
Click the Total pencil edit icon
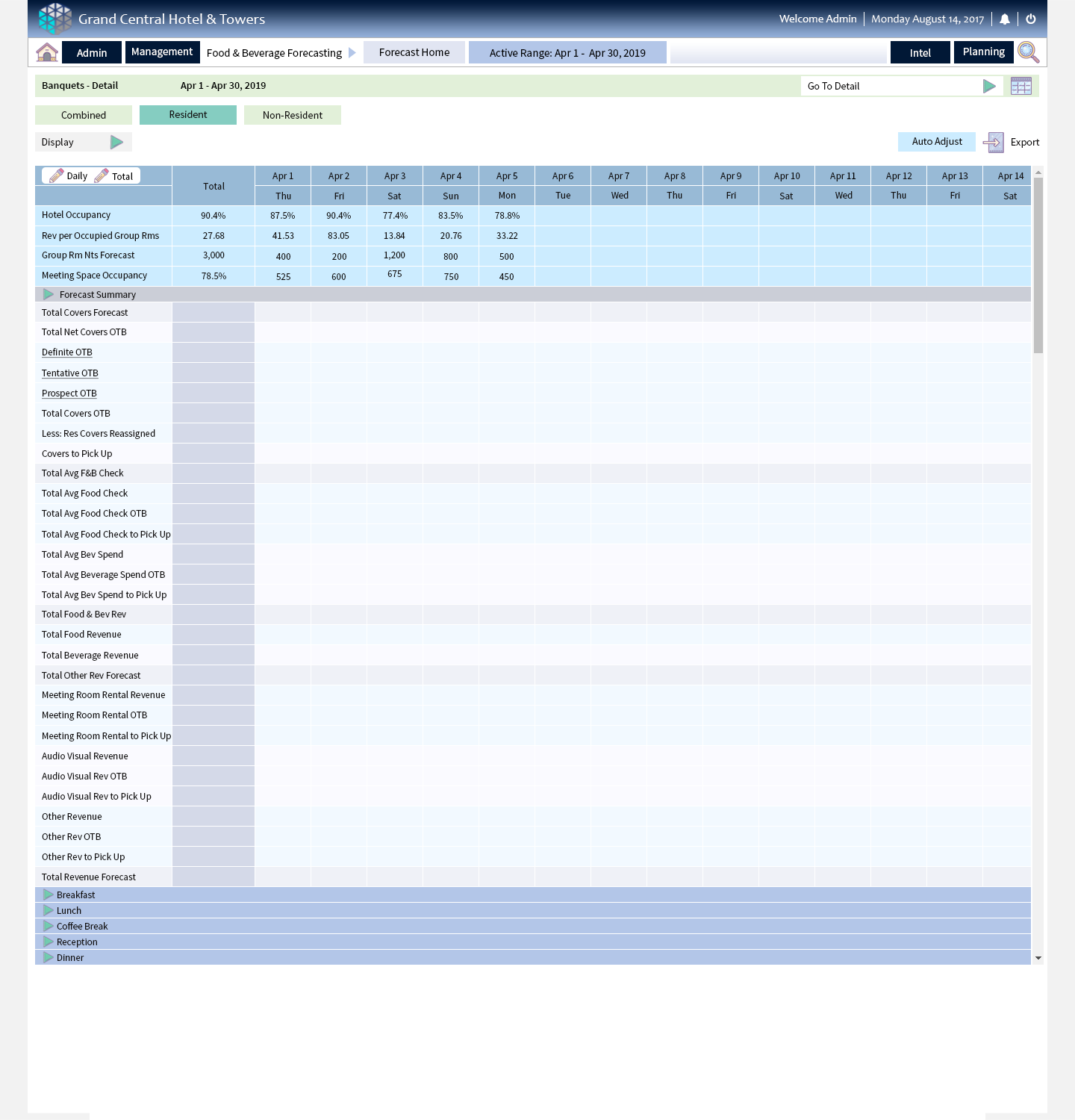tap(102, 175)
